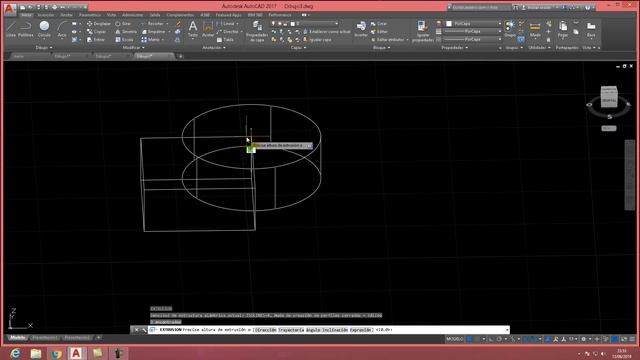Click the Girar (rotate) tool
The height and width of the screenshot is (360, 640).
pos(123,24)
